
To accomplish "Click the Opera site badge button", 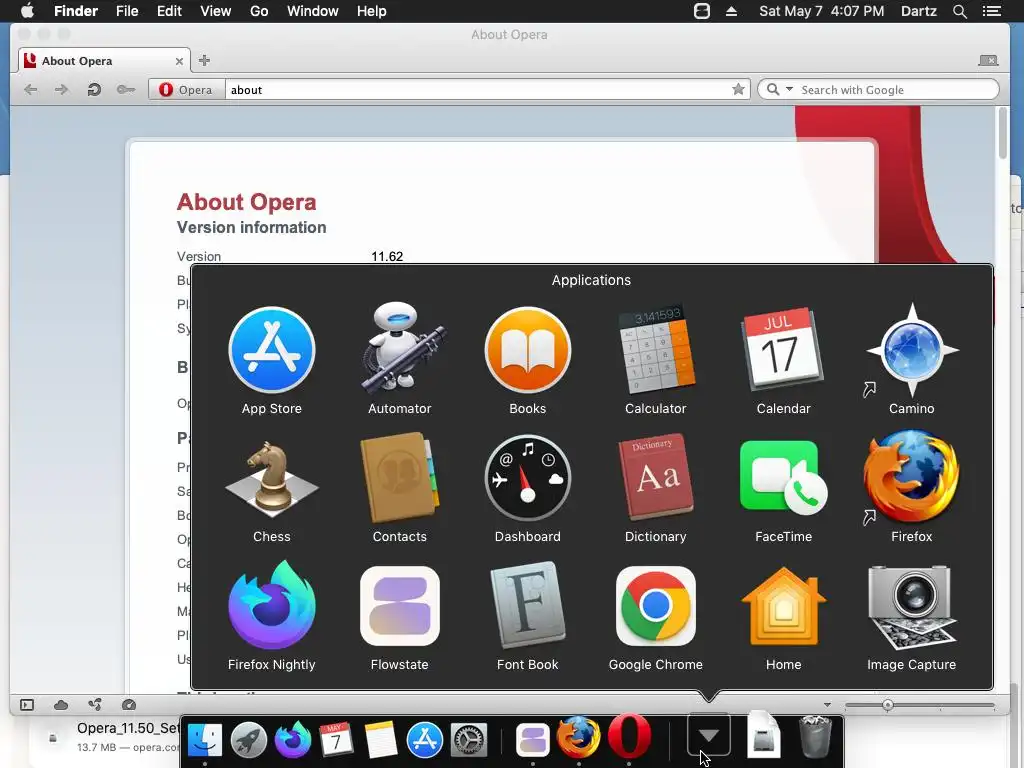I will click(x=187, y=89).
